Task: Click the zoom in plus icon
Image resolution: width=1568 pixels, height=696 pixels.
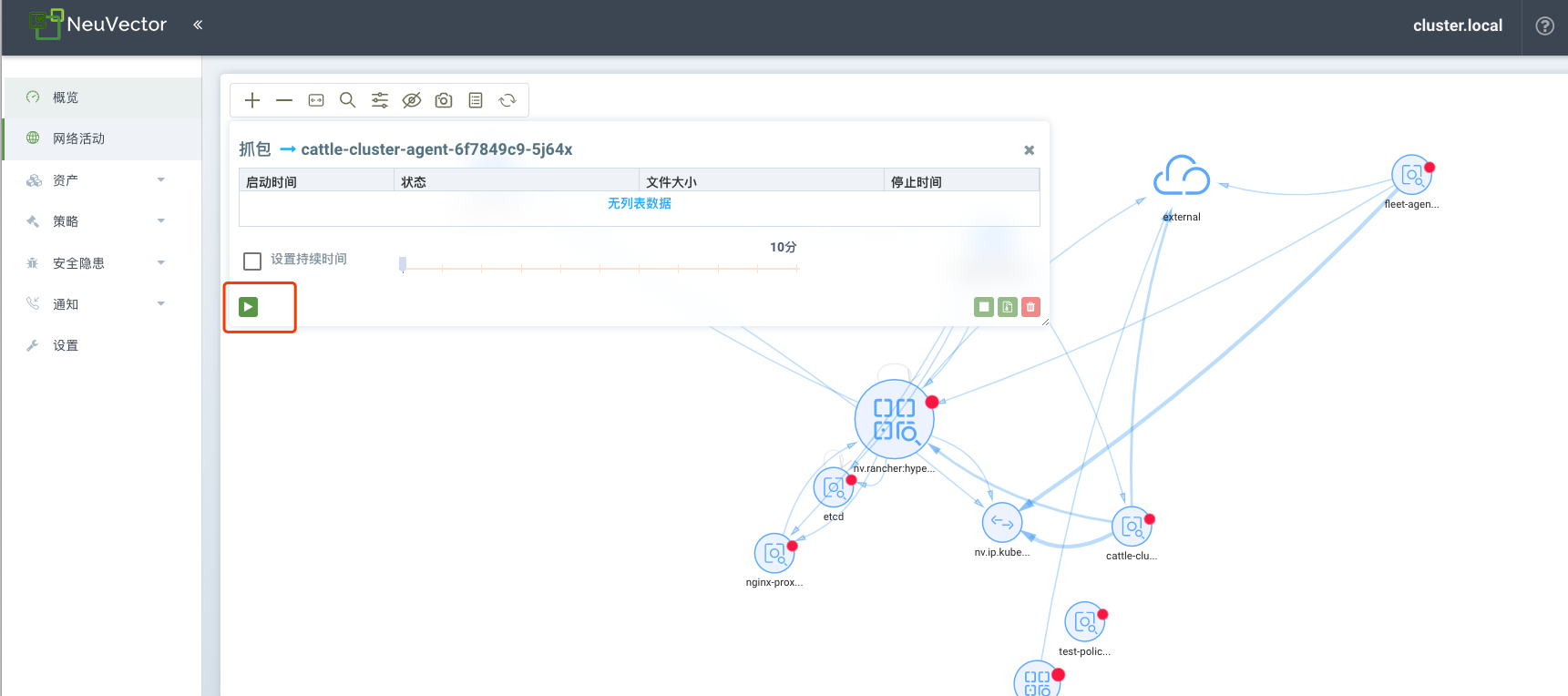Action: [x=252, y=100]
